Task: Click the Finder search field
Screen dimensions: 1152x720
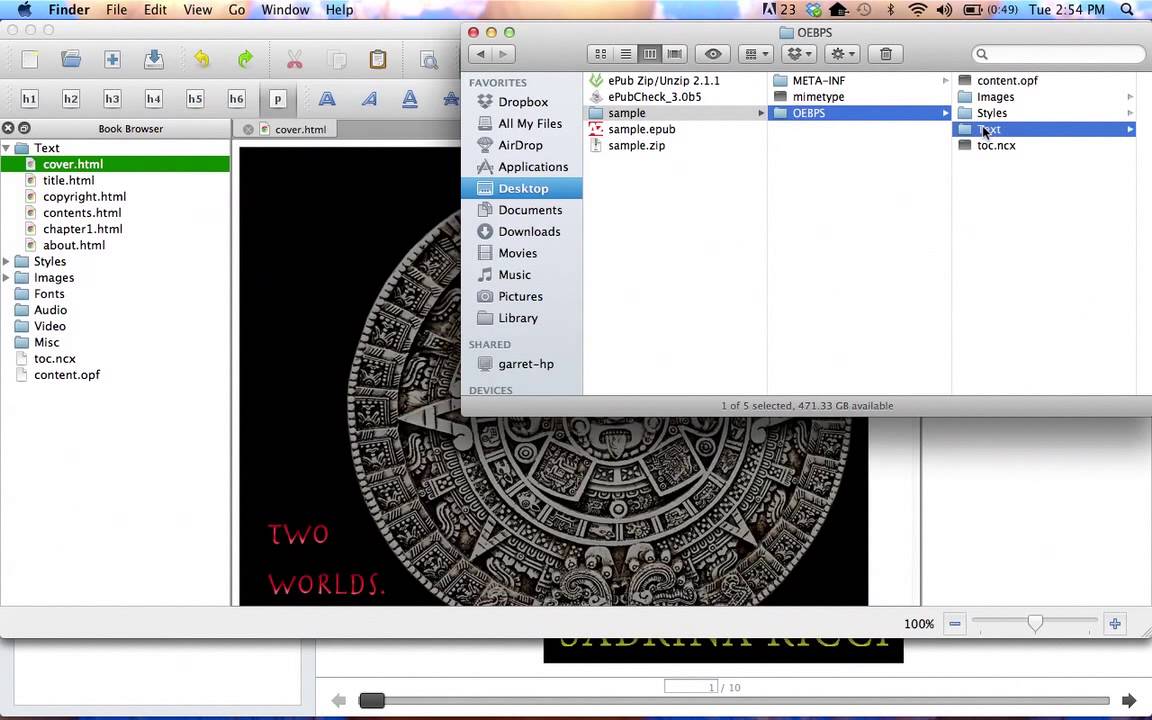Action: point(1058,54)
